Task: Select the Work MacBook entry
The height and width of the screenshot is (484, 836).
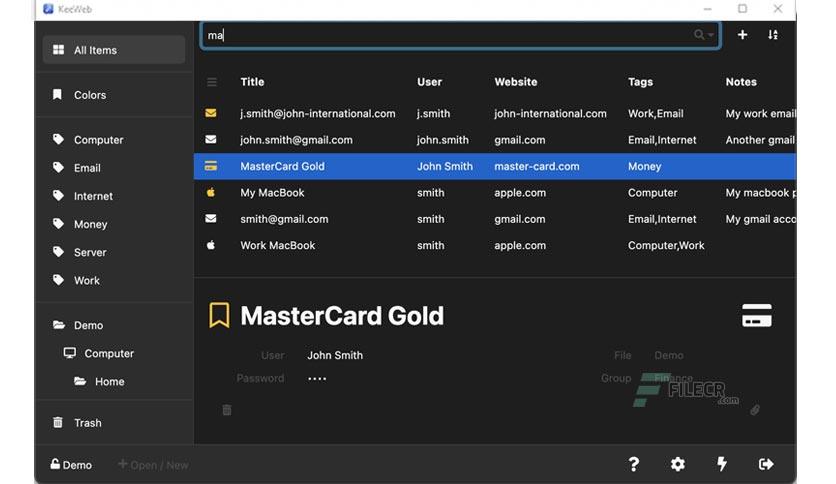Action: click(x=495, y=245)
